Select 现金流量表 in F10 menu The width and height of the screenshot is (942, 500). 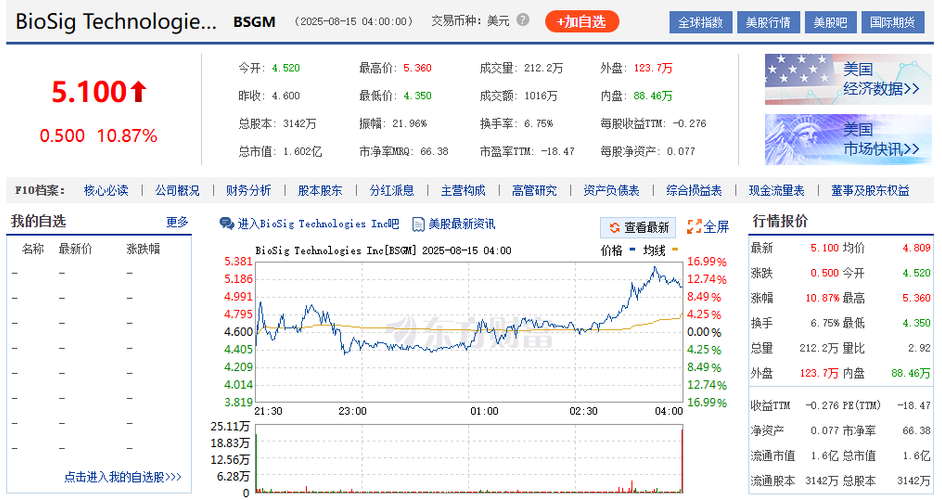[776, 191]
